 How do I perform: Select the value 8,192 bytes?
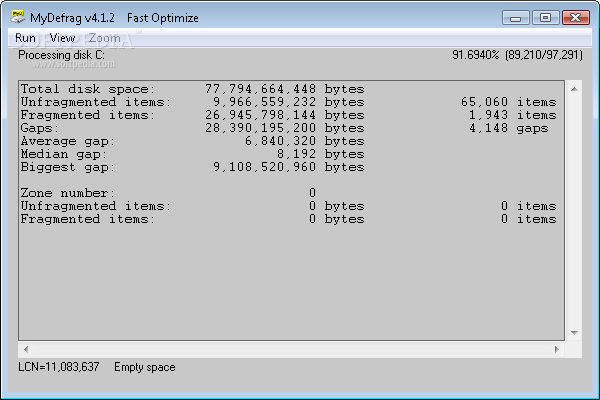[321, 154]
